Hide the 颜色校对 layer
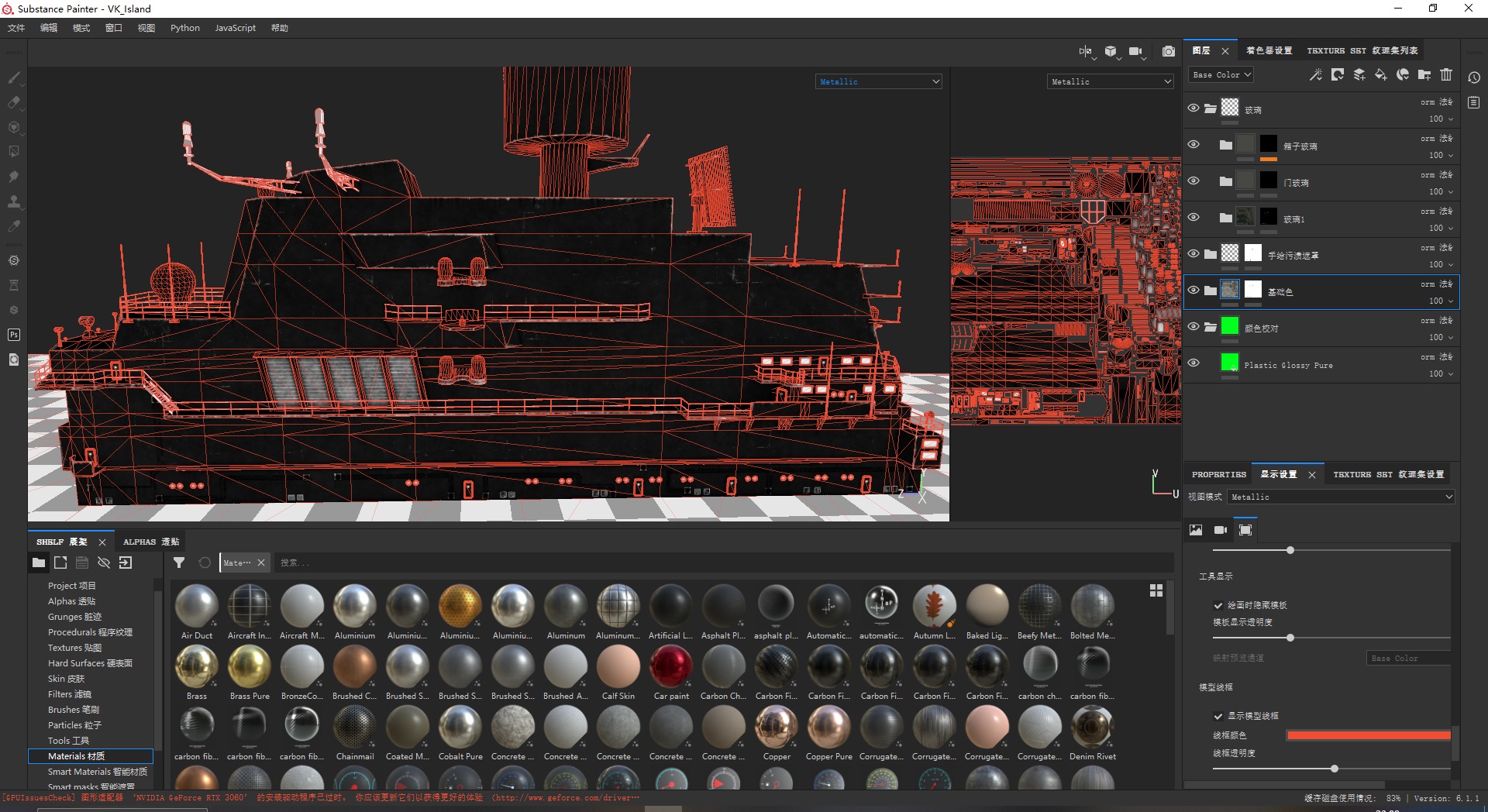Screen dimensions: 1488x812 coord(1193,326)
